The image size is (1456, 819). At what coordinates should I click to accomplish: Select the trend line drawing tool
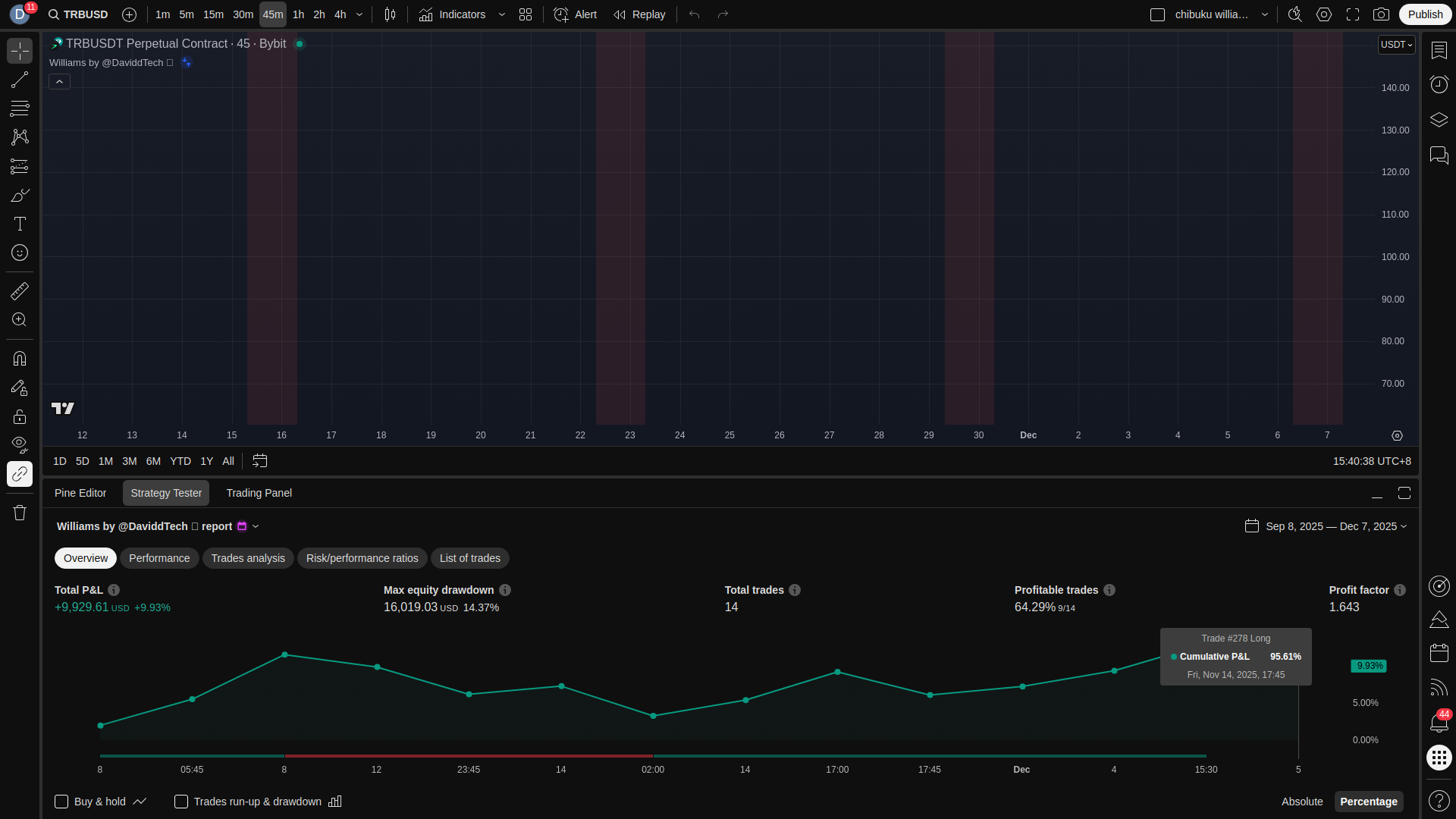(20, 80)
